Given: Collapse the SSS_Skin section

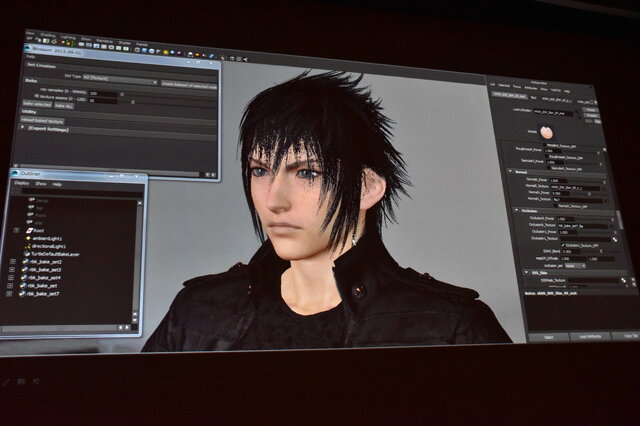Looking at the screenshot, I should point(526,272).
